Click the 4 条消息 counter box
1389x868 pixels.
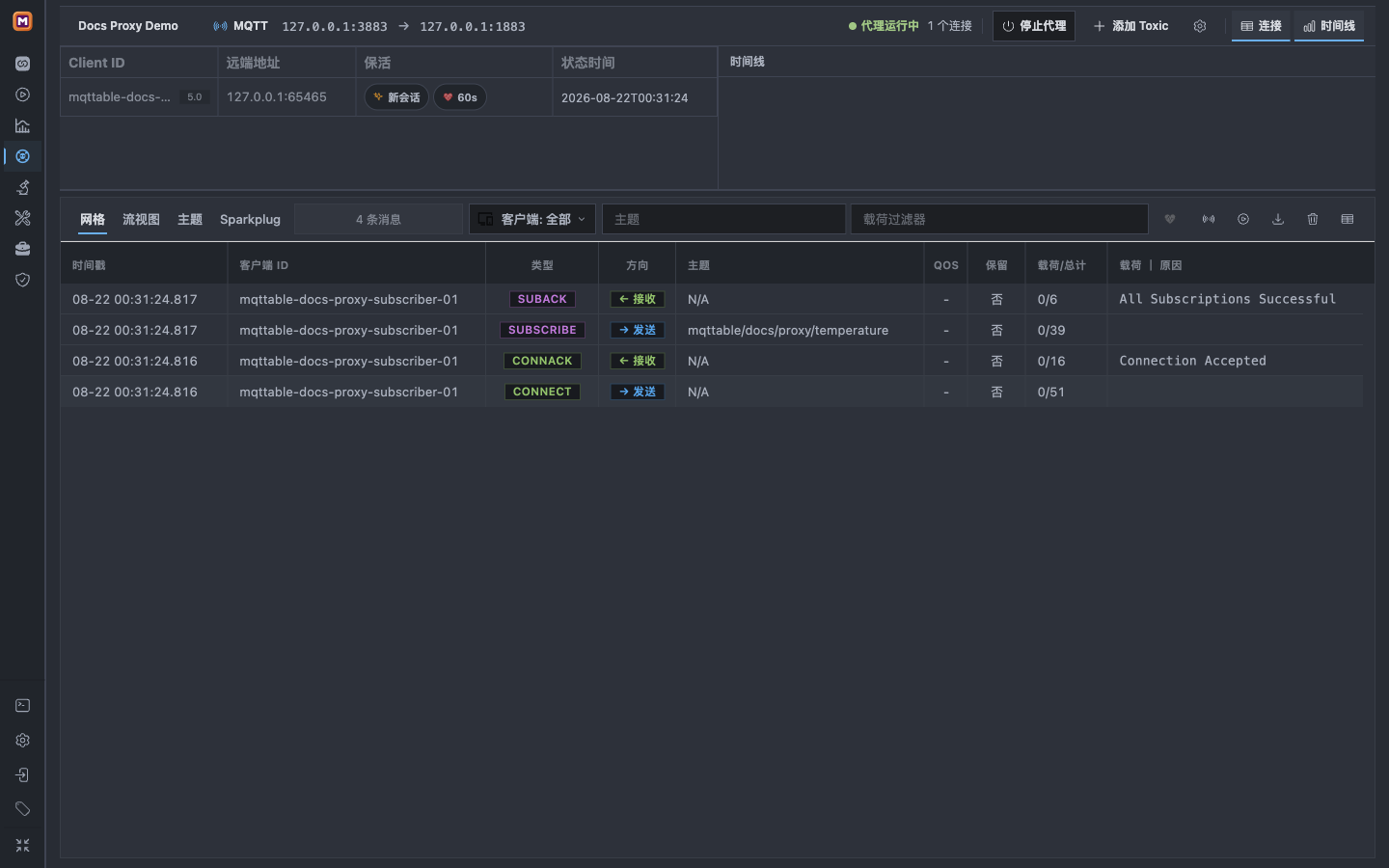click(378, 219)
